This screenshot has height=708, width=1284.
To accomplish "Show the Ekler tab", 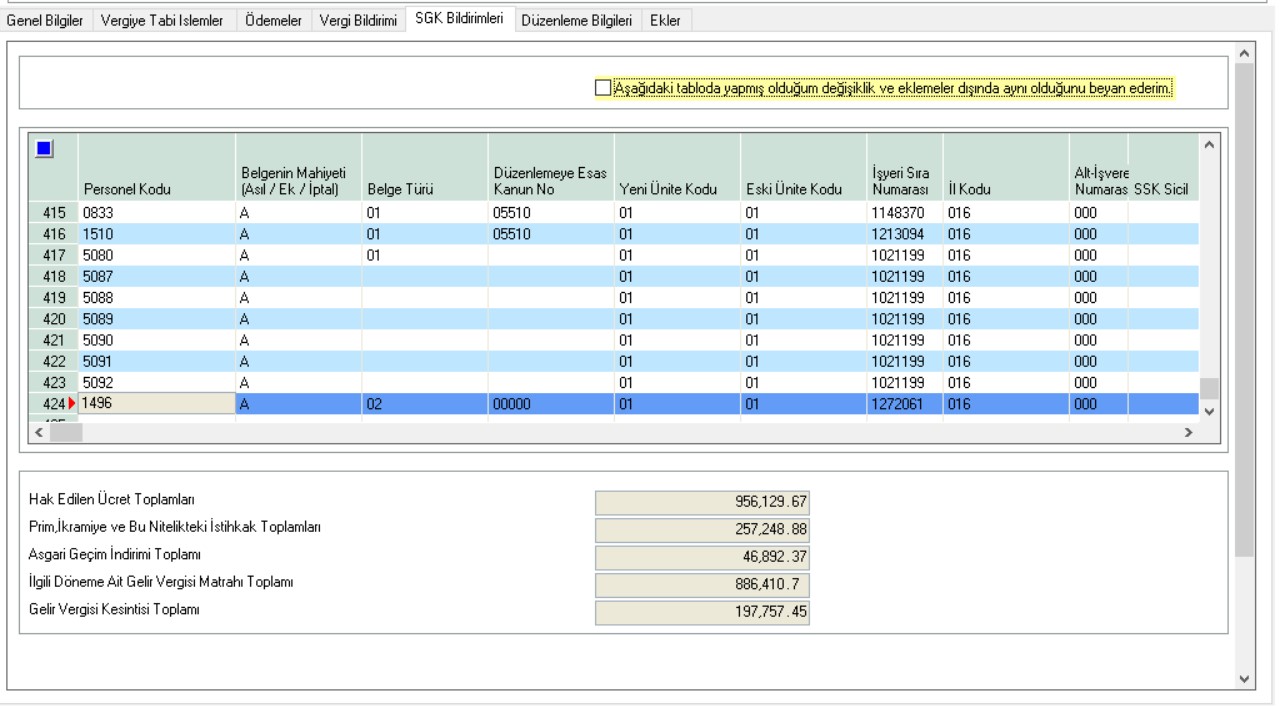I will (x=665, y=21).
